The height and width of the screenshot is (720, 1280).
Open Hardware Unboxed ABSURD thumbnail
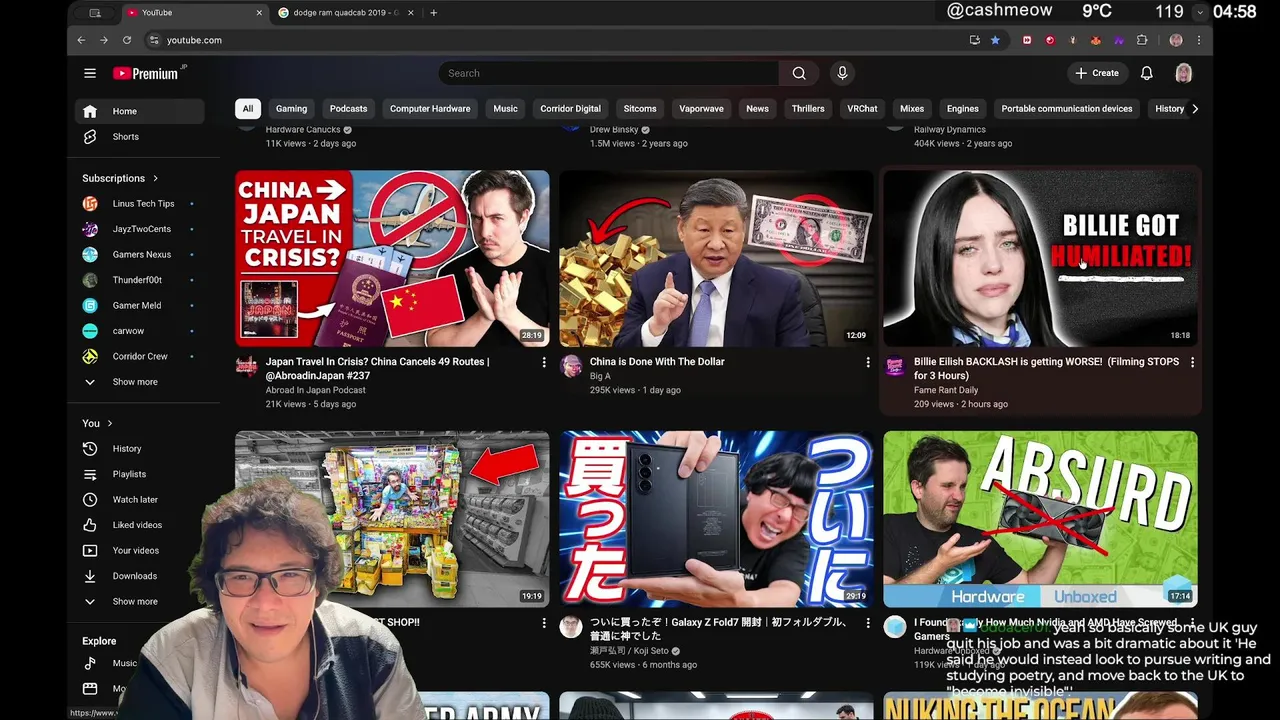[1040, 519]
